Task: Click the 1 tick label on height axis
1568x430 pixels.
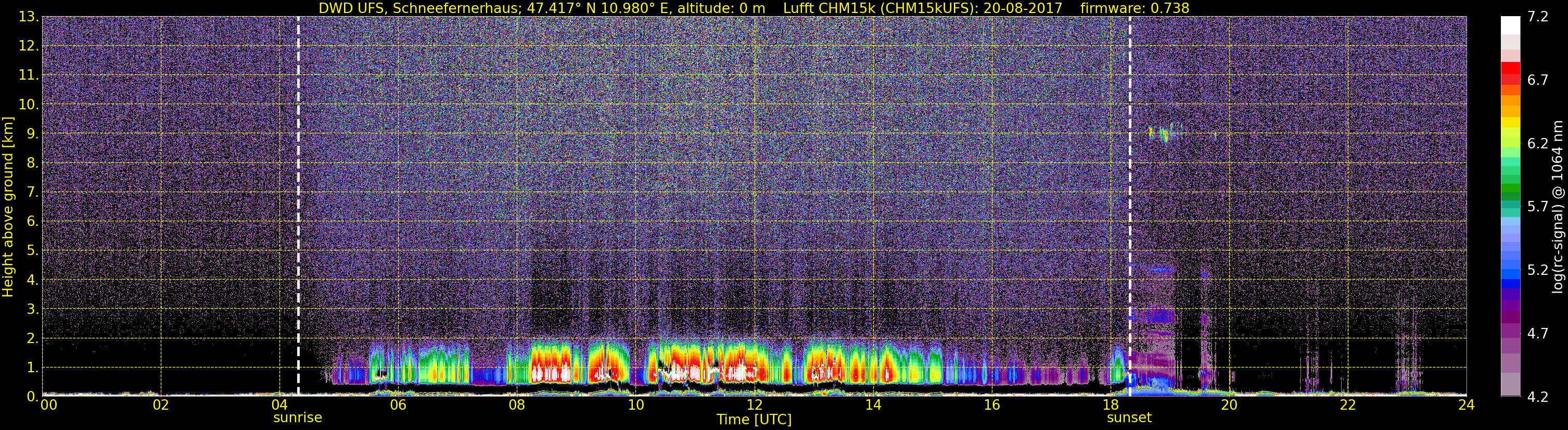Action: (32, 368)
